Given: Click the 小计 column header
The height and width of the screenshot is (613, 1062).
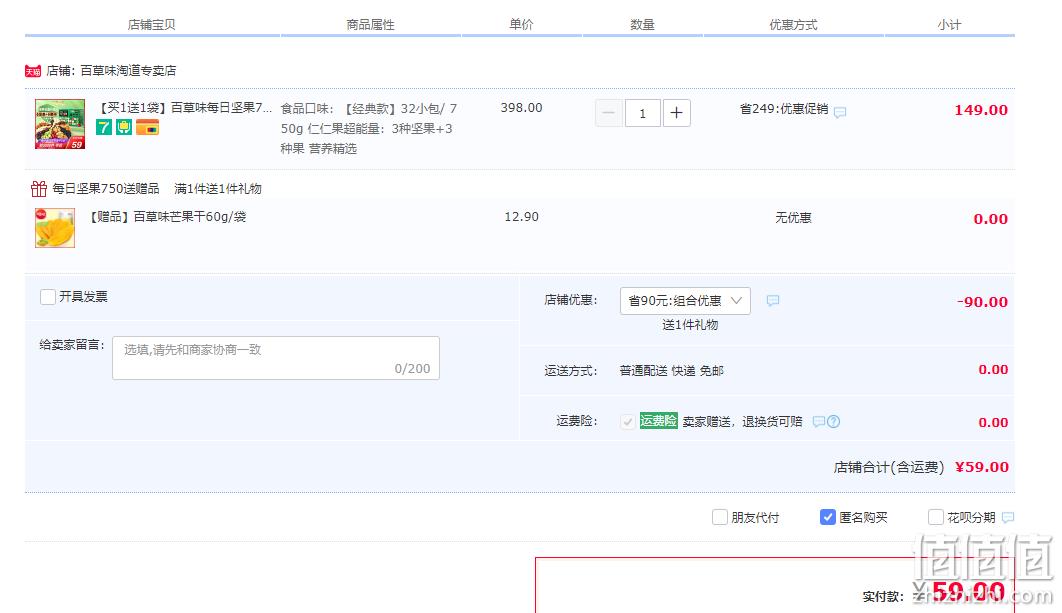Looking at the screenshot, I should 949,24.
